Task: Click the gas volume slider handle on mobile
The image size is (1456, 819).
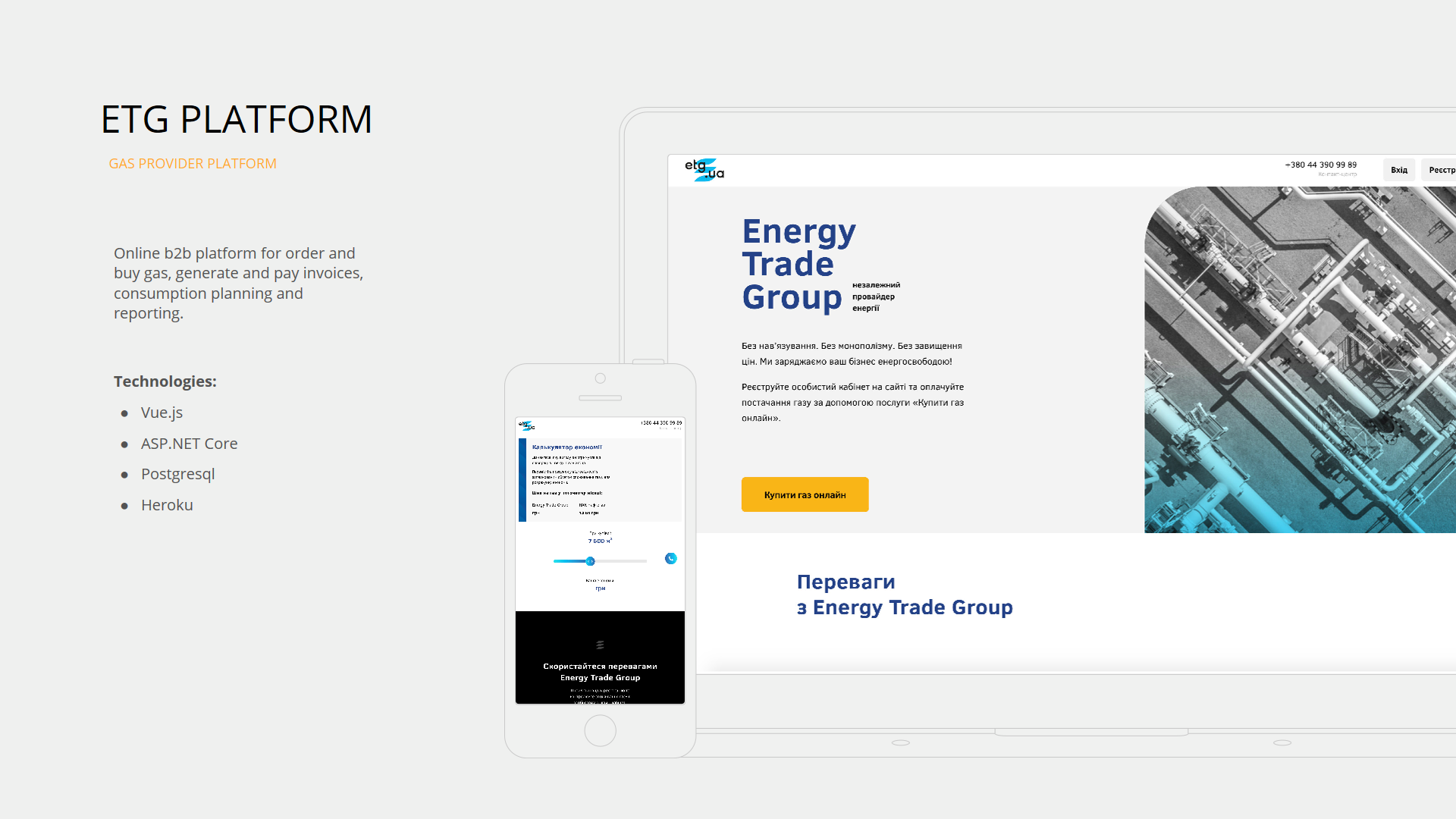Action: point(590,561)
